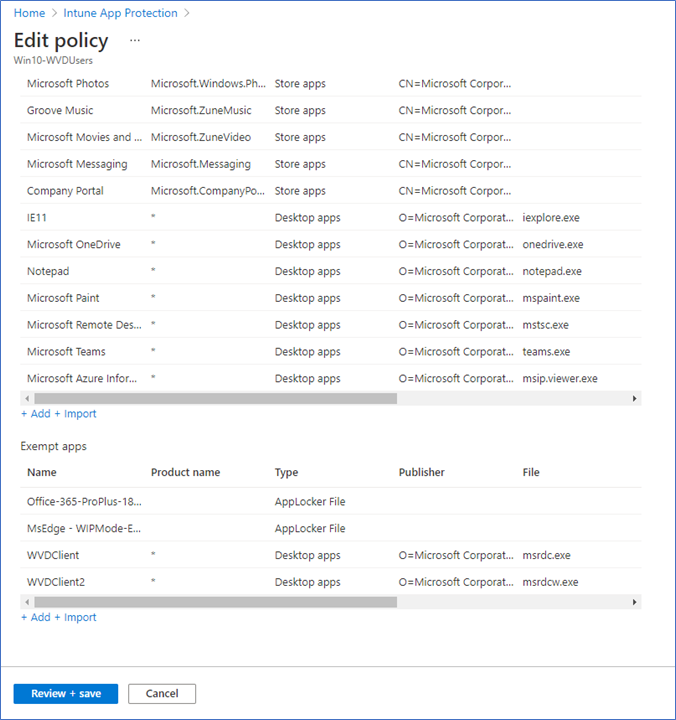Click Win10-WVDUsers policy subtitle

click(53, 60)
